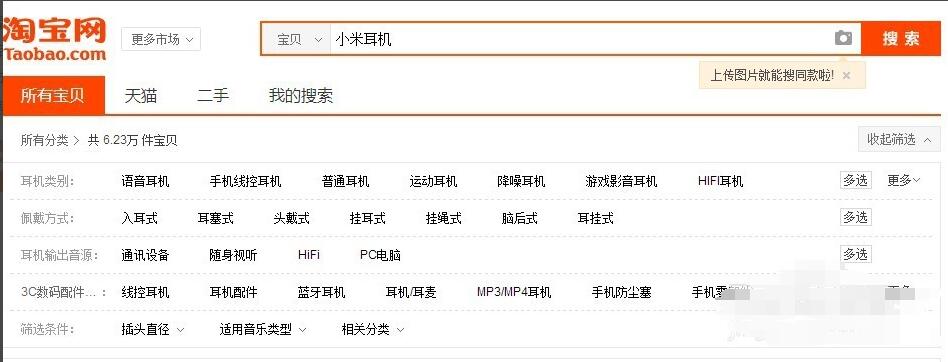
Task: Pick 挂绳式 wearing style
Action: (x=444, y=218)
